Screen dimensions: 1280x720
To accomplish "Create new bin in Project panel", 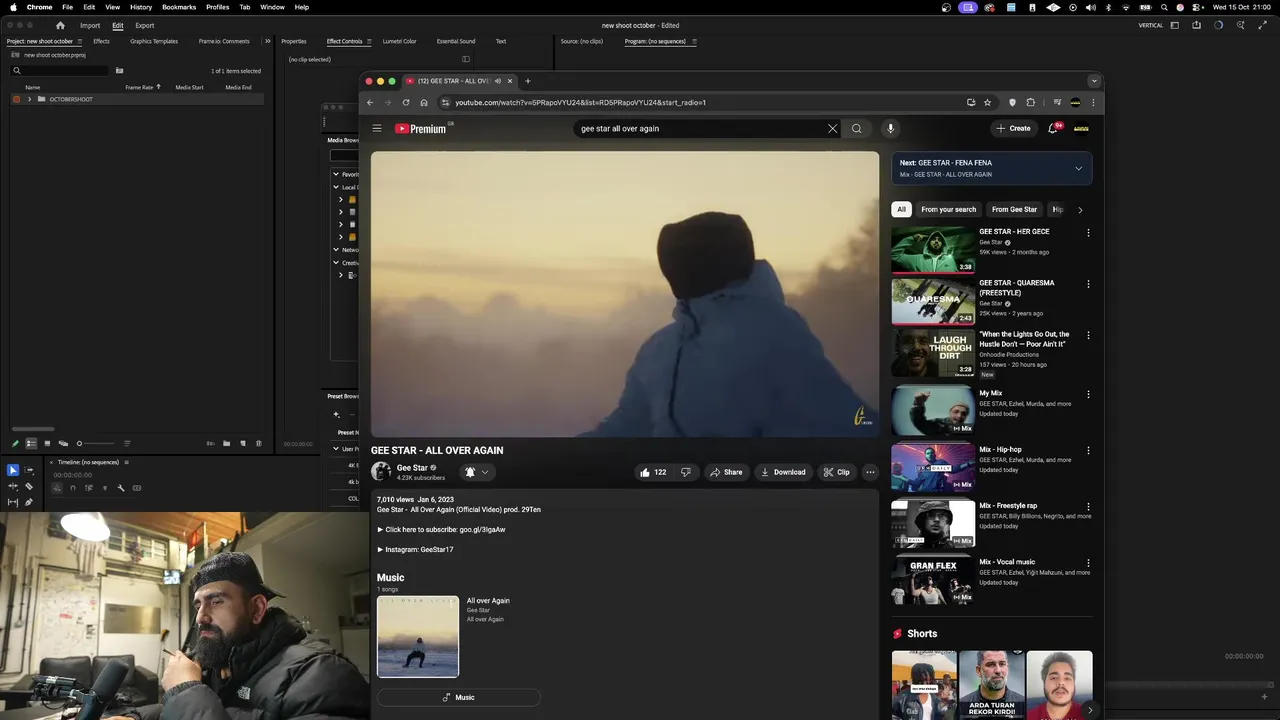I will pyautogui.click(x=226, y=443).
